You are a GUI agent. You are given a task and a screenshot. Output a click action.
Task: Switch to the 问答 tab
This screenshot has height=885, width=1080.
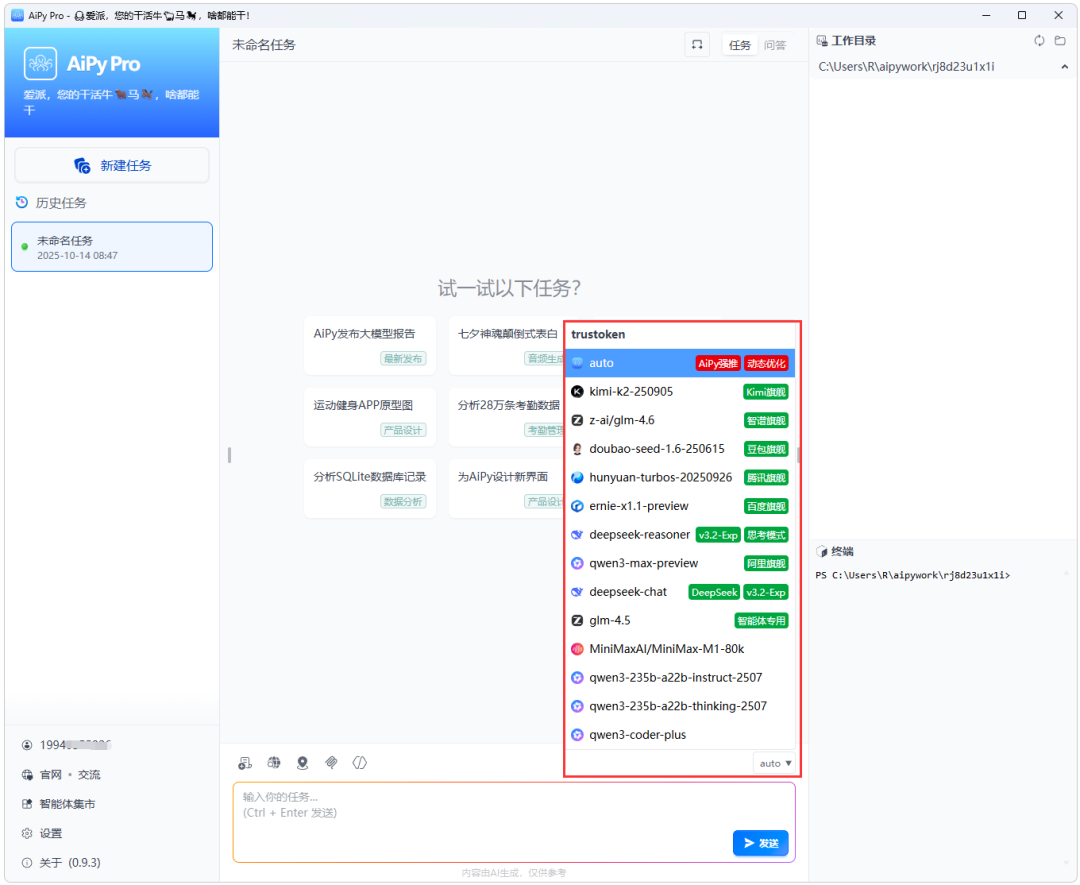[775, 45]
